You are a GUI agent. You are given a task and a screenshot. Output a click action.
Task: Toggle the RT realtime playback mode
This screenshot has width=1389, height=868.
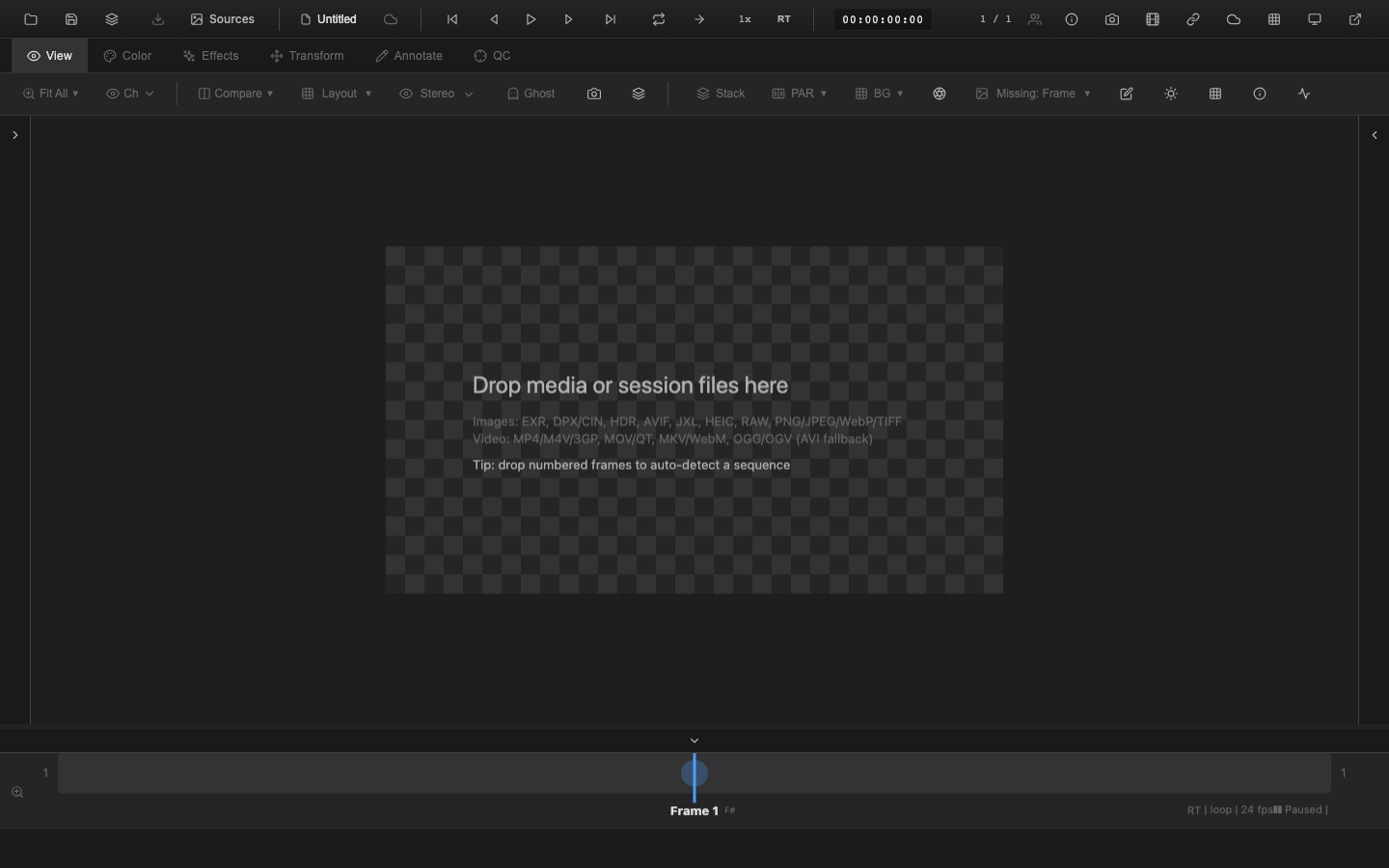(x=784, y=19)
